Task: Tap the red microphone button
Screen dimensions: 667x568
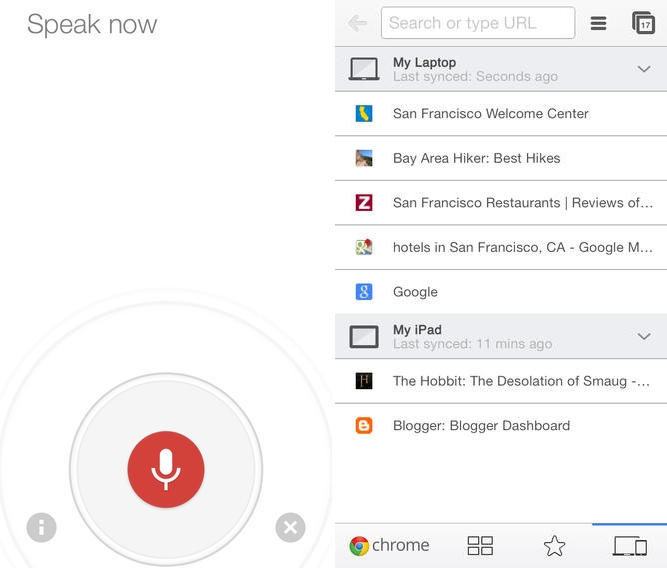Action: point(166,470)
